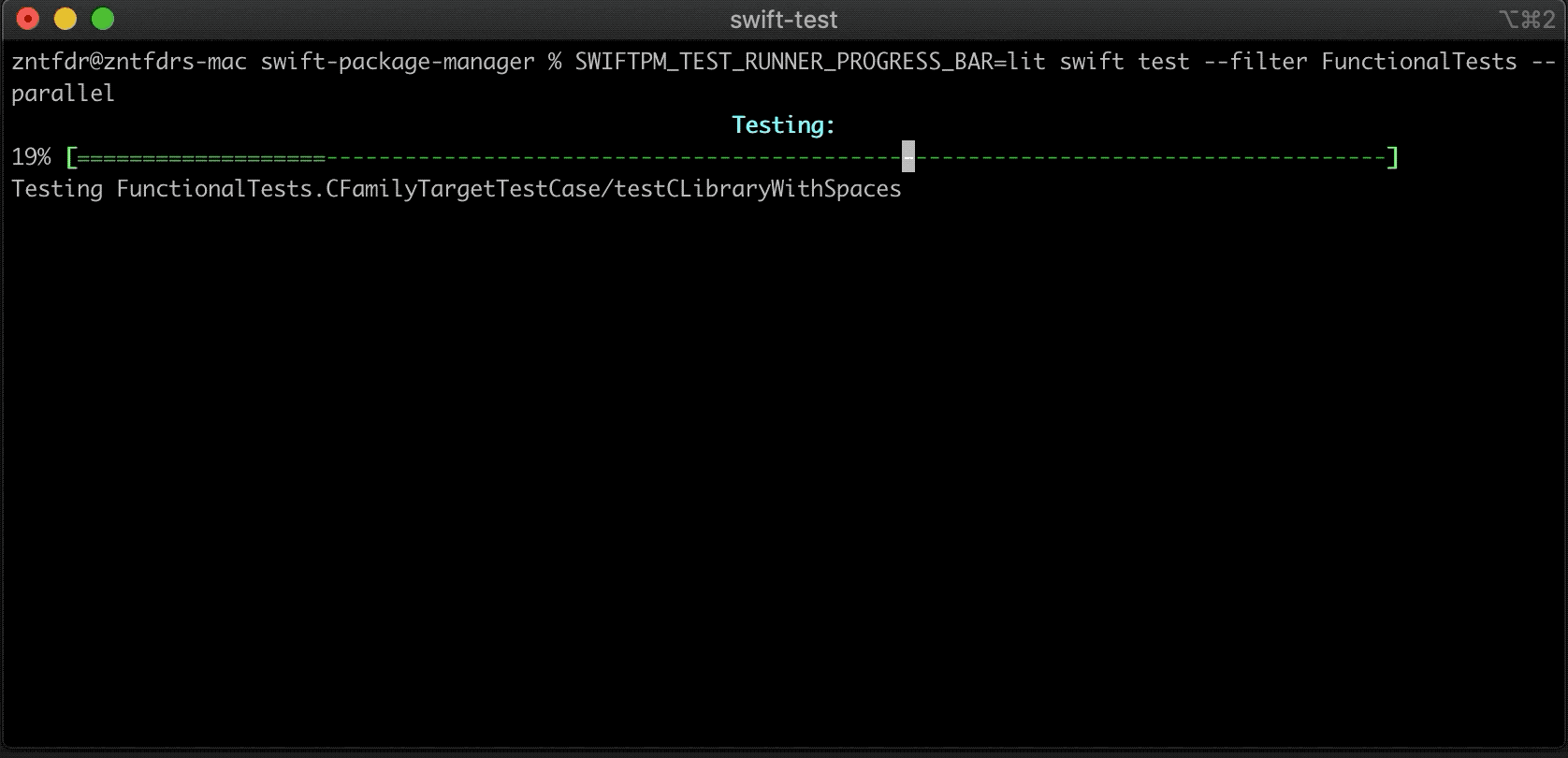Image resolution: width=1568 pixels, height=758 pixels.
Task: Click the filled portion of progress bar
Action: [201, 158]
